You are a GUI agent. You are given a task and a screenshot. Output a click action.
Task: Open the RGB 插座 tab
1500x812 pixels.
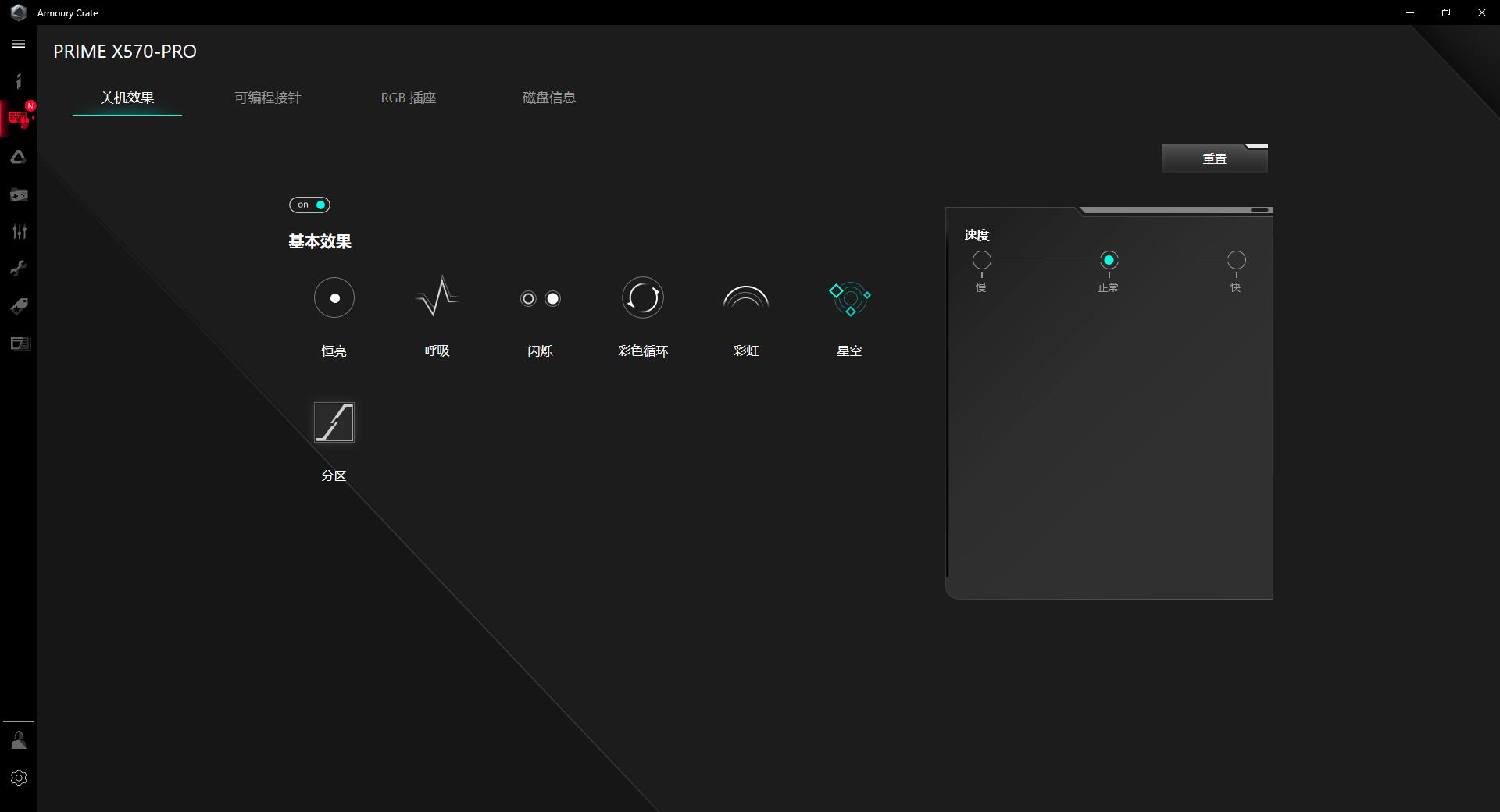pyautogui.click(x=407, y=98)
